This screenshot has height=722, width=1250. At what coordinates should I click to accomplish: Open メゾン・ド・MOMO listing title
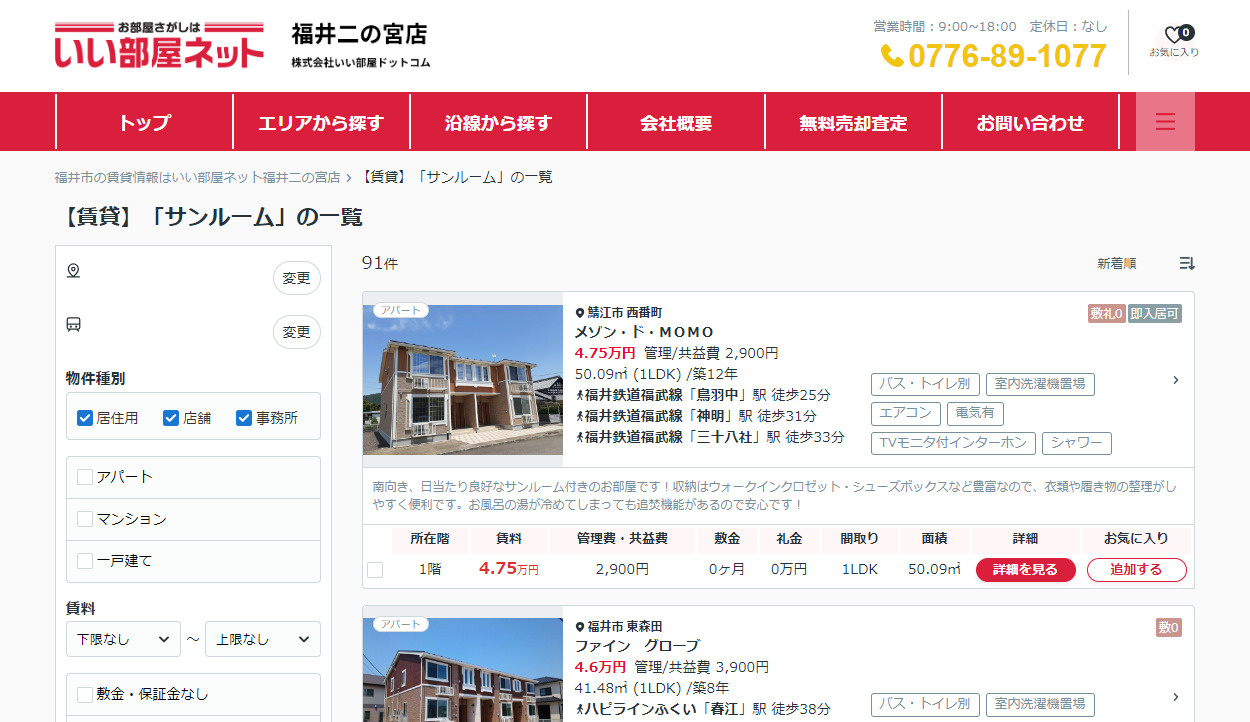click(645, 332)
